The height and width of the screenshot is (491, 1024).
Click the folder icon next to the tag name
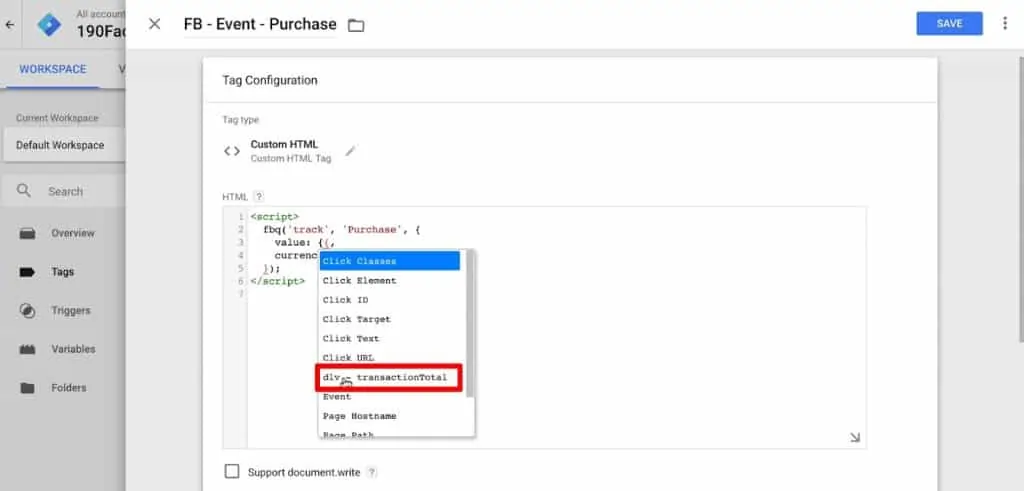point(356,25)
